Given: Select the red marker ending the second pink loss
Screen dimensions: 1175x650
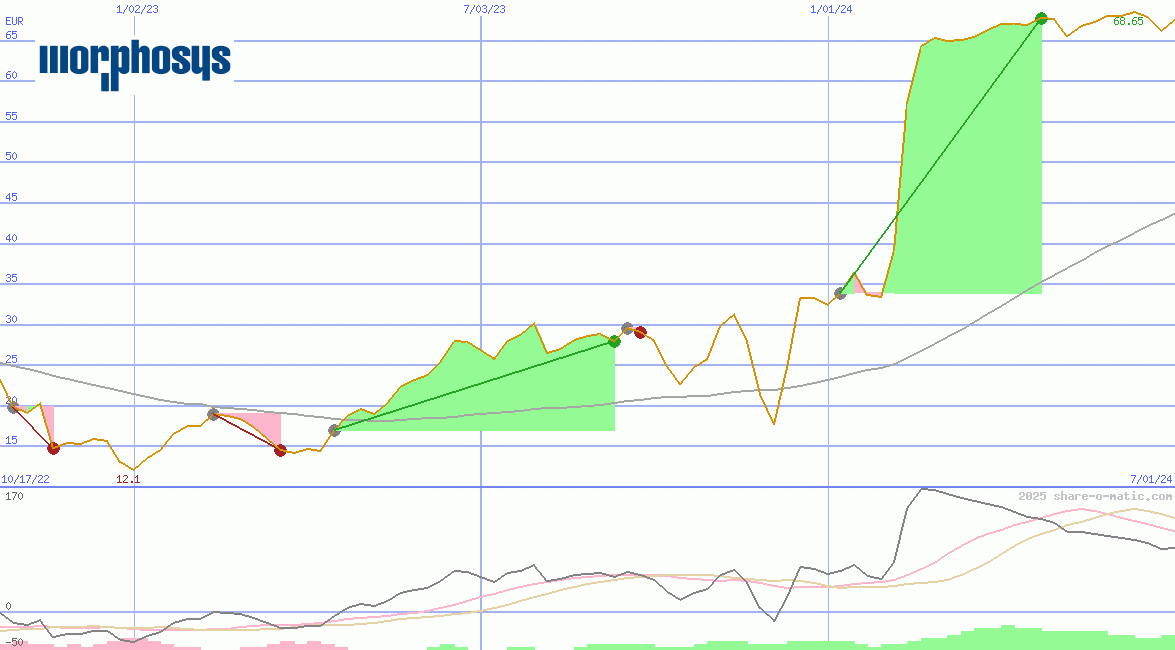Looking at the screenshot, I should [x=280, y=450].
